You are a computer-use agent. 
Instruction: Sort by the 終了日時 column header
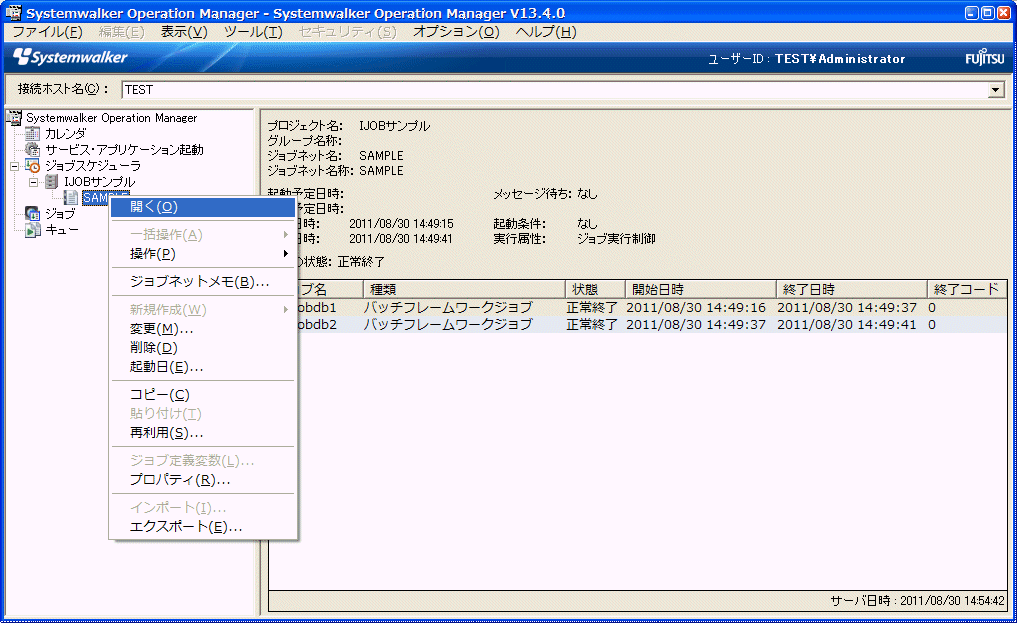pyautogui.click(x=852, y=289)
